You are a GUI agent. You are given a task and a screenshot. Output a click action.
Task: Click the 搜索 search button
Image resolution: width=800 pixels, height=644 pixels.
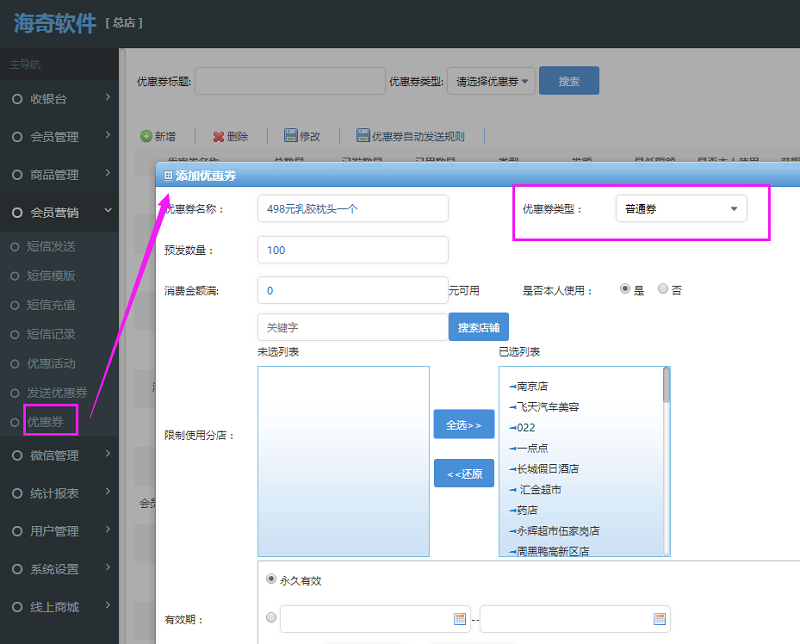[569, 80]
